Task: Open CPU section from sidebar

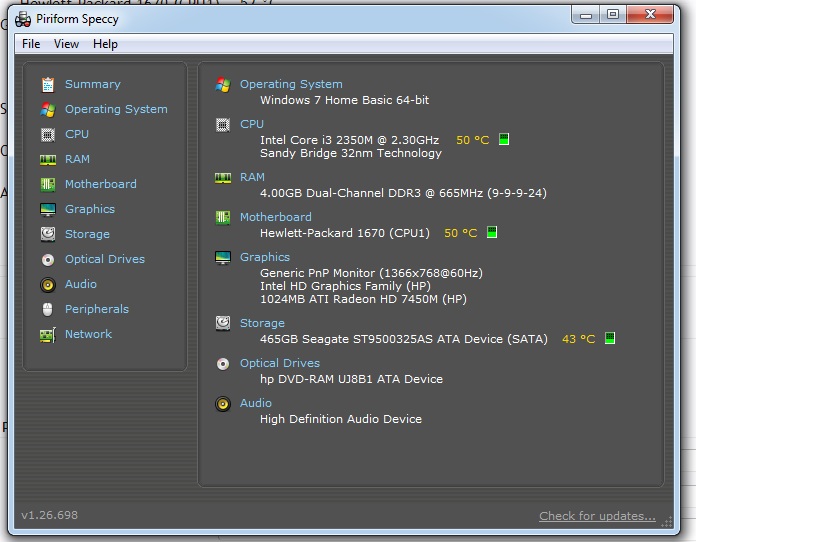Action: click(77, 134)
